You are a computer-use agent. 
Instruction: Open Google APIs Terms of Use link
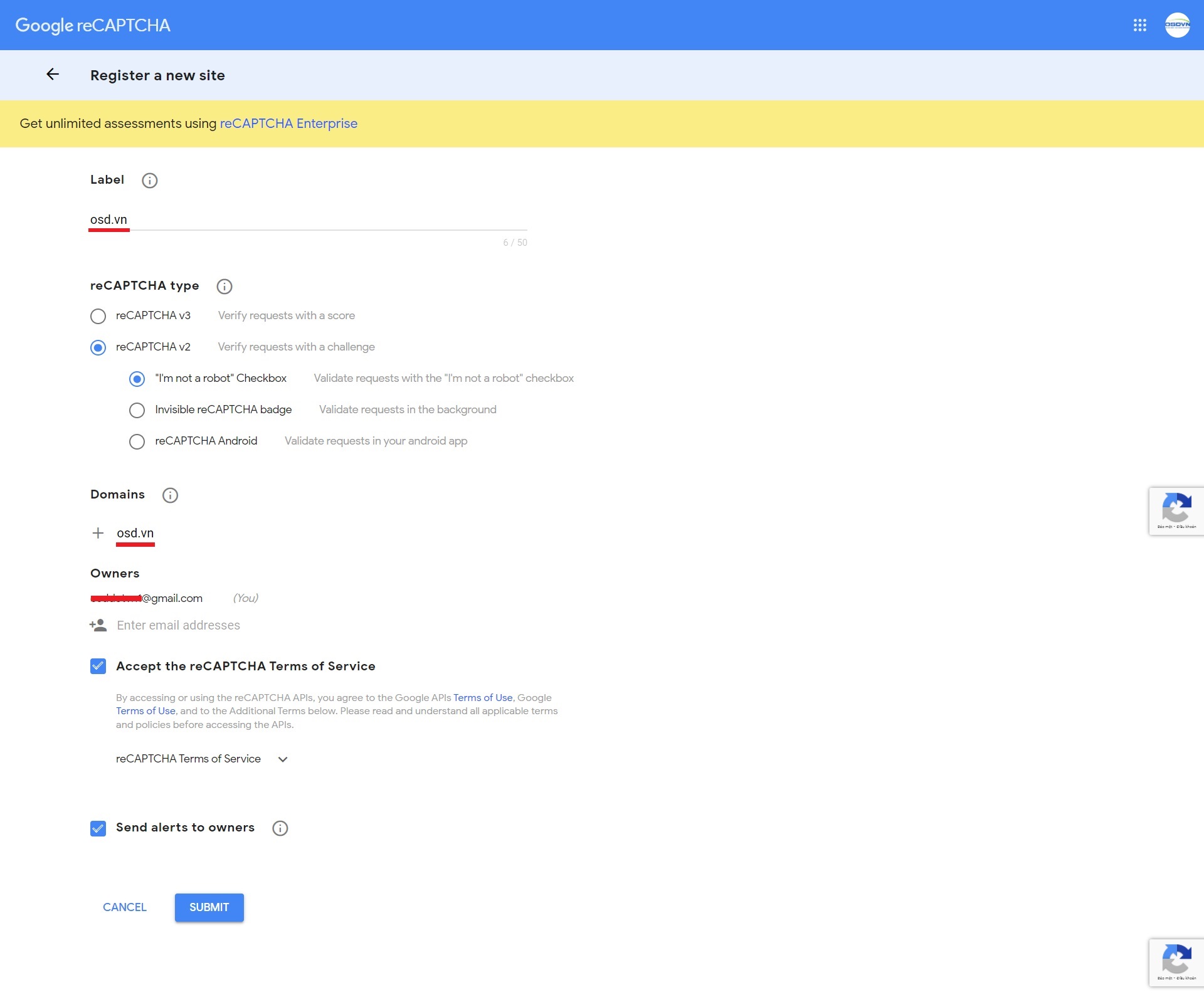tap(483, 697)
